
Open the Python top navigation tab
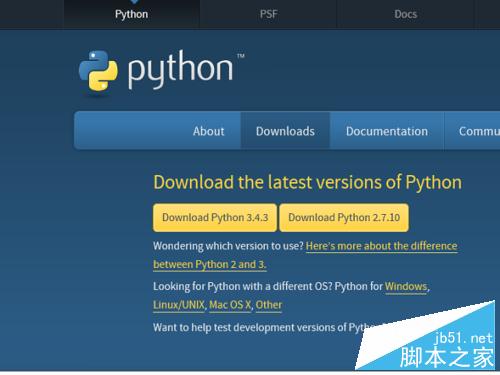(131, 14)
